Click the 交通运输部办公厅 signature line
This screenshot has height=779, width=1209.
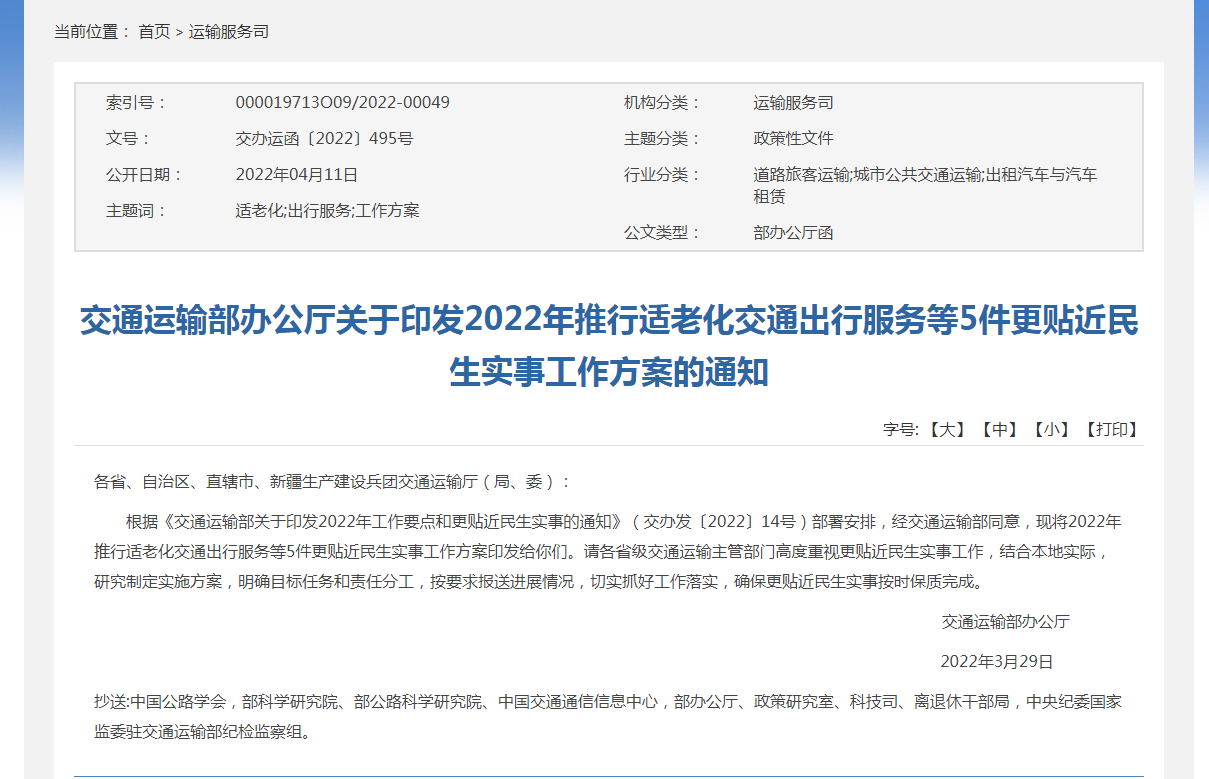pos(1005,622)
